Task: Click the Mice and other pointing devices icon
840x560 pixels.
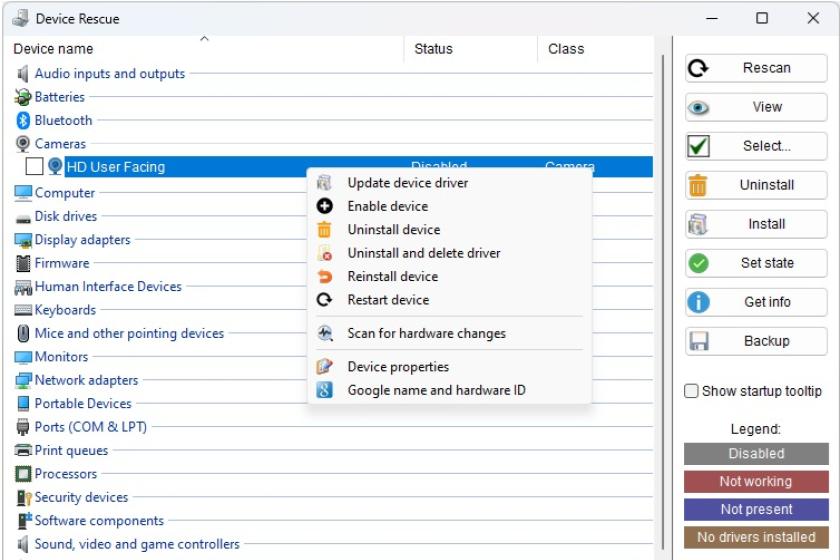Action: coord(23,333)
